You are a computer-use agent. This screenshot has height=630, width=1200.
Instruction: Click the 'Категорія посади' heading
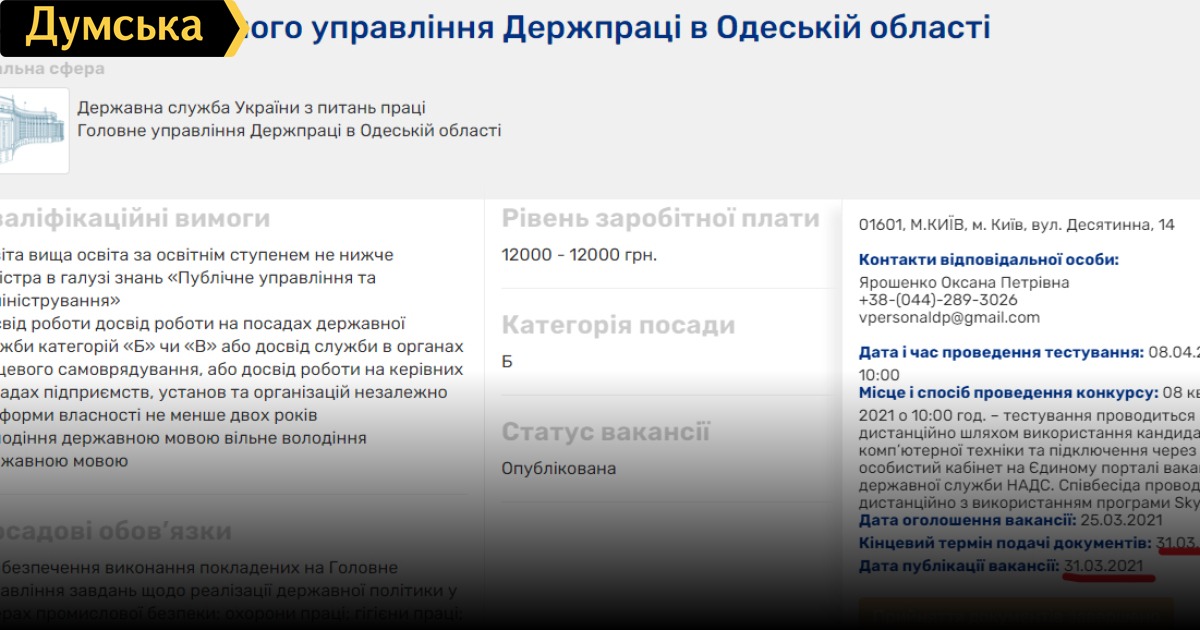point(618,325)
